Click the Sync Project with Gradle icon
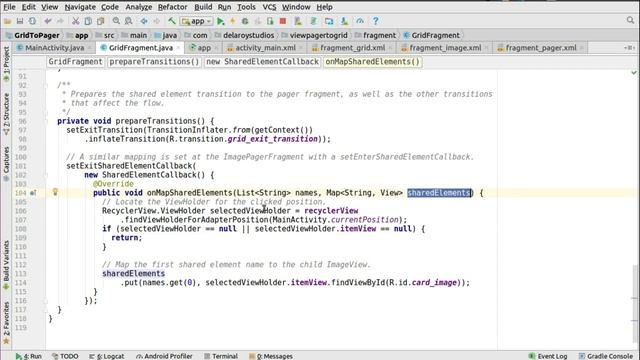Screen dimensions: 640x360 pos(313,21)
